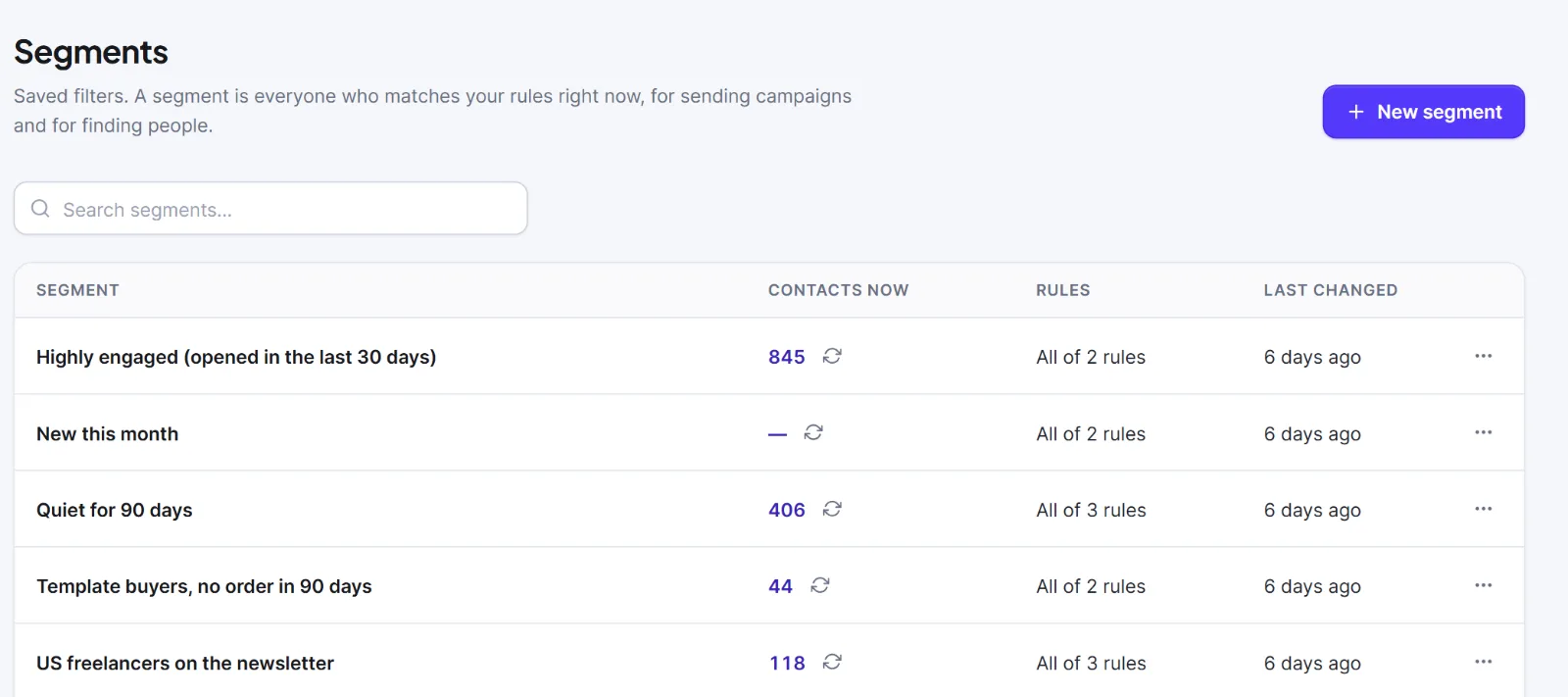This screenshot has width=1568, height=697.
Task: Open more options for Highly engaged segment
Action: 1484,356
